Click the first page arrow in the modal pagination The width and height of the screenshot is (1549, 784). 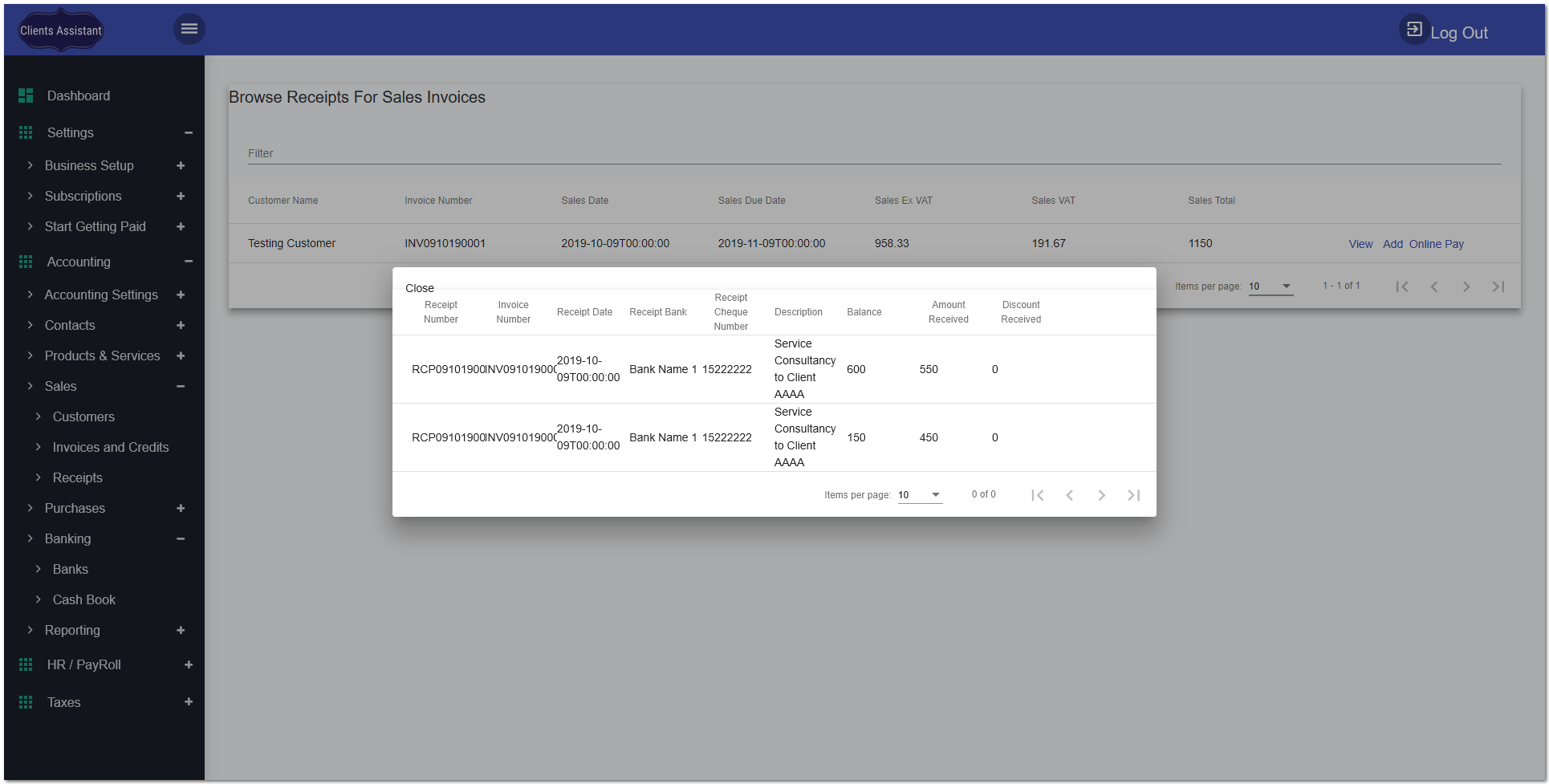click(1038, 494)
